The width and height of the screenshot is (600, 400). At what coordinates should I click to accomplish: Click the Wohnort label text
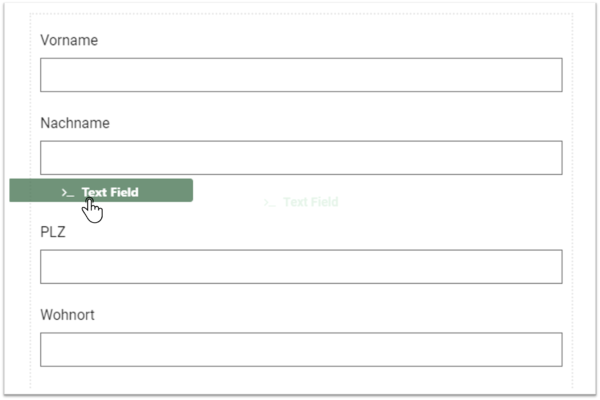click(67, 315)
